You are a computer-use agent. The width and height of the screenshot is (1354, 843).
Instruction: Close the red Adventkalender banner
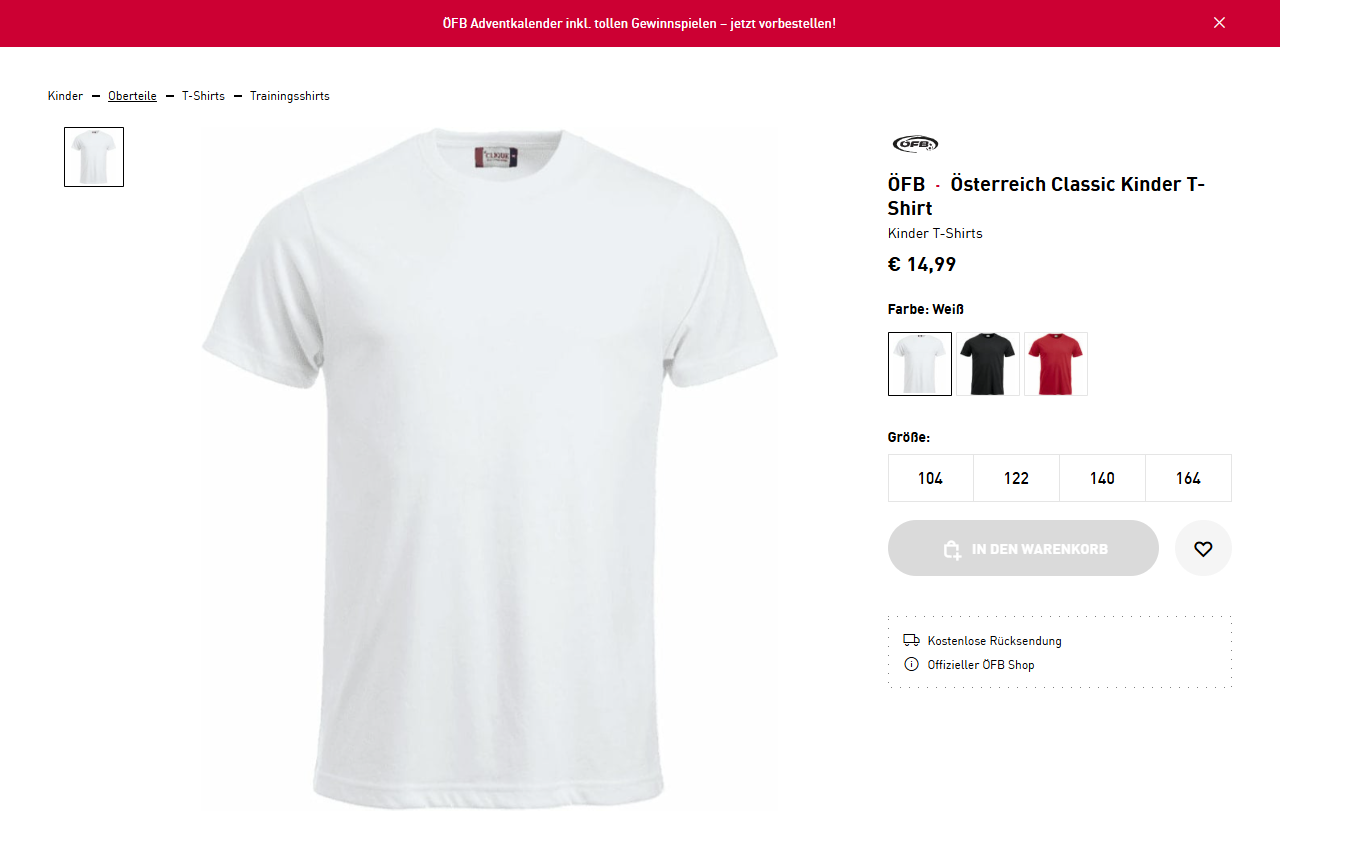[1219, 23]
